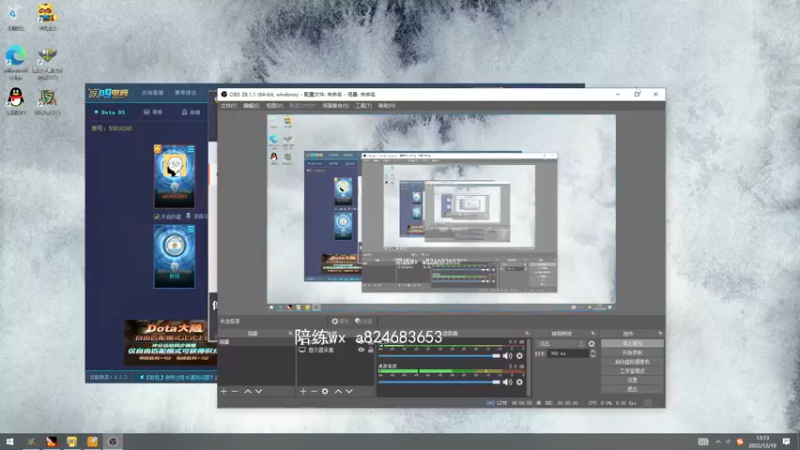Adjust the desktop audio volume slider
The height and width of the screenshot is (450, 800).
439,382
